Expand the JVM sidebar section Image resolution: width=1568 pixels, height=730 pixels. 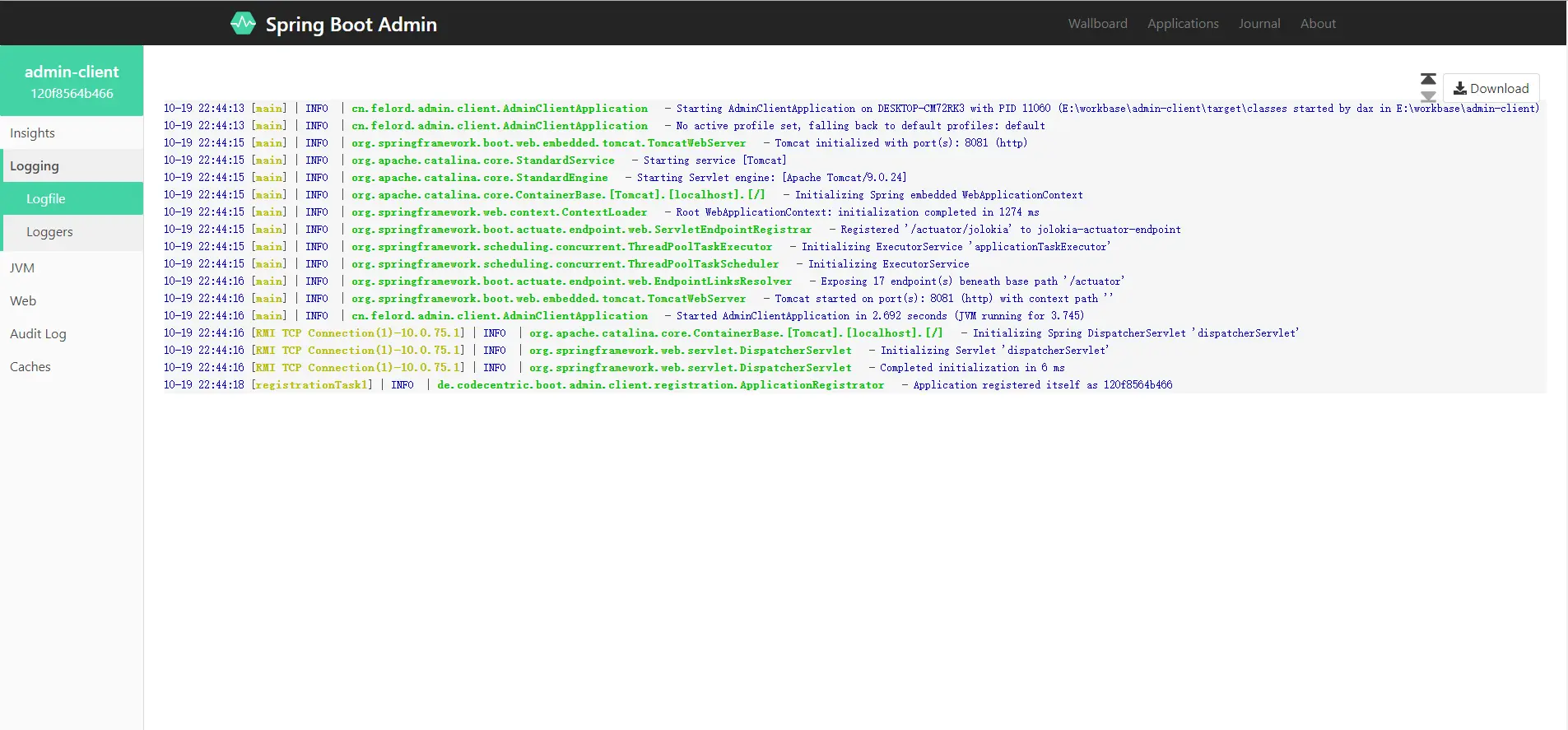(x=72, y=267)
